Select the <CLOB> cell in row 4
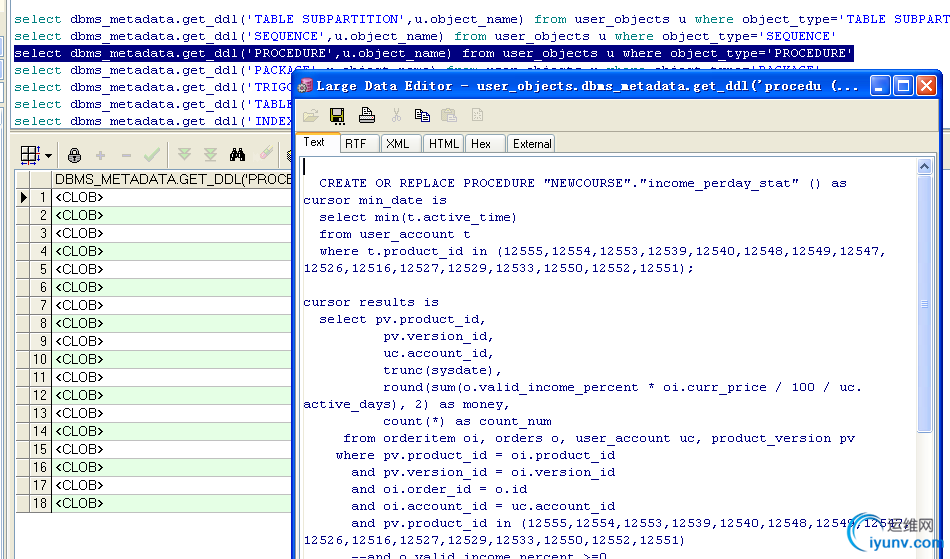This screenshot has width=950, height=559. [172, 251]
